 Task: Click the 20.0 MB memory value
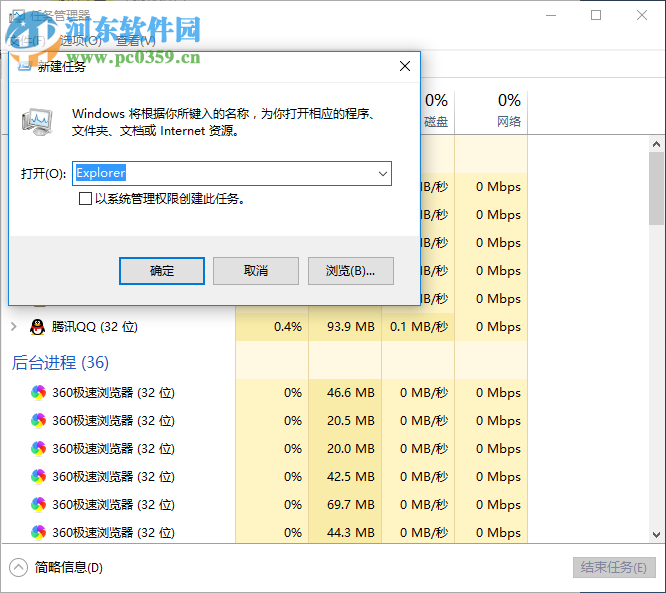(351, 449)
